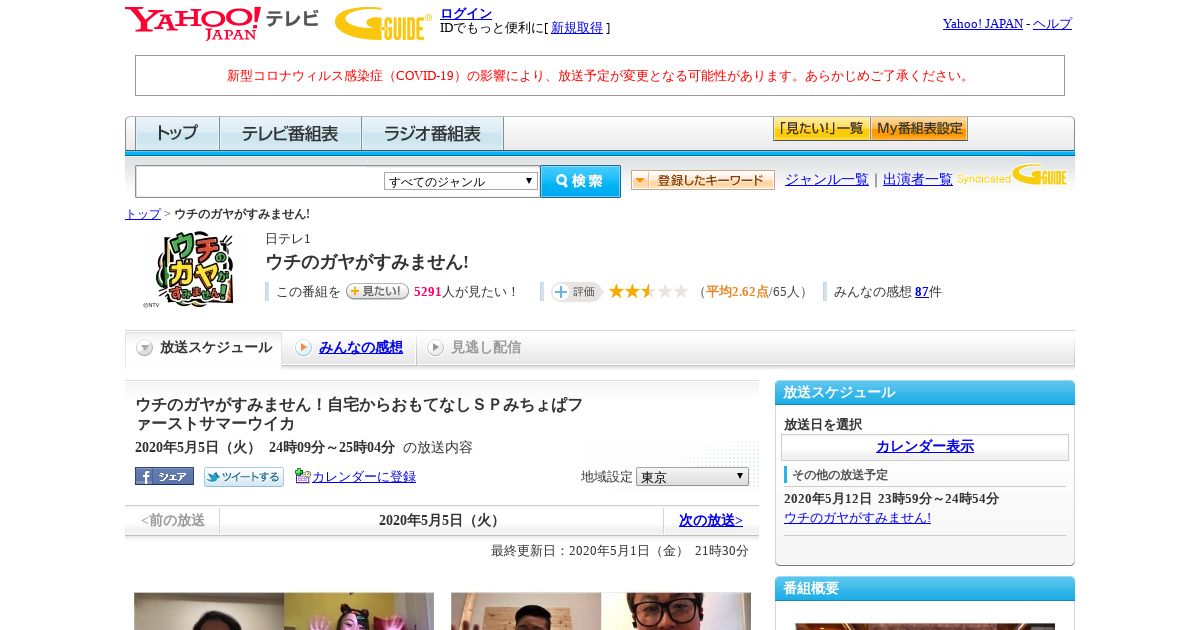Click the ツイートする Twitter button
The image size is (1200, 630).
click(244, 476)
